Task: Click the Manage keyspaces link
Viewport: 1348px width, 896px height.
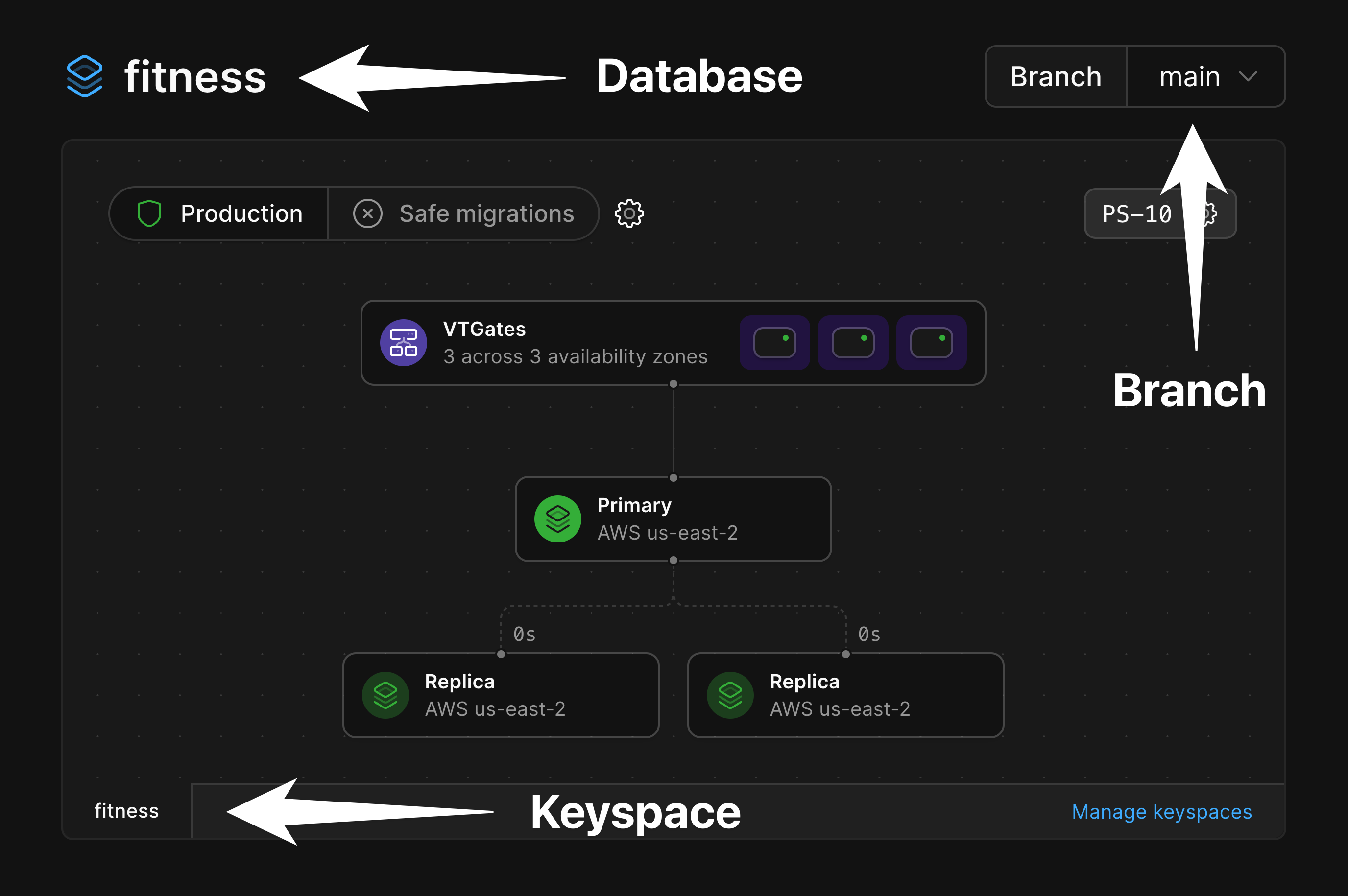Action: (x=1161, y=811)
